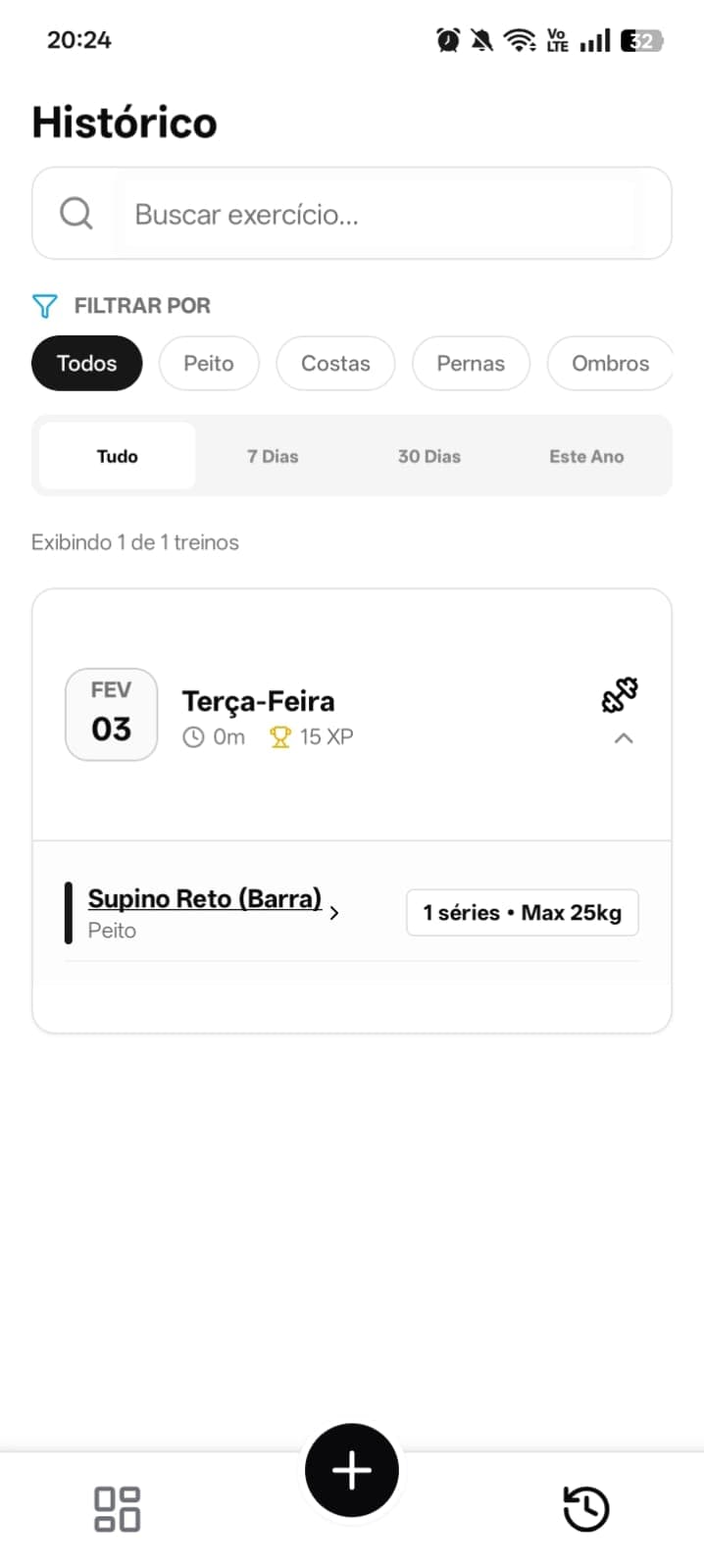
Task: Enable the Peito filter chip
Action: [x=209, y=363]
